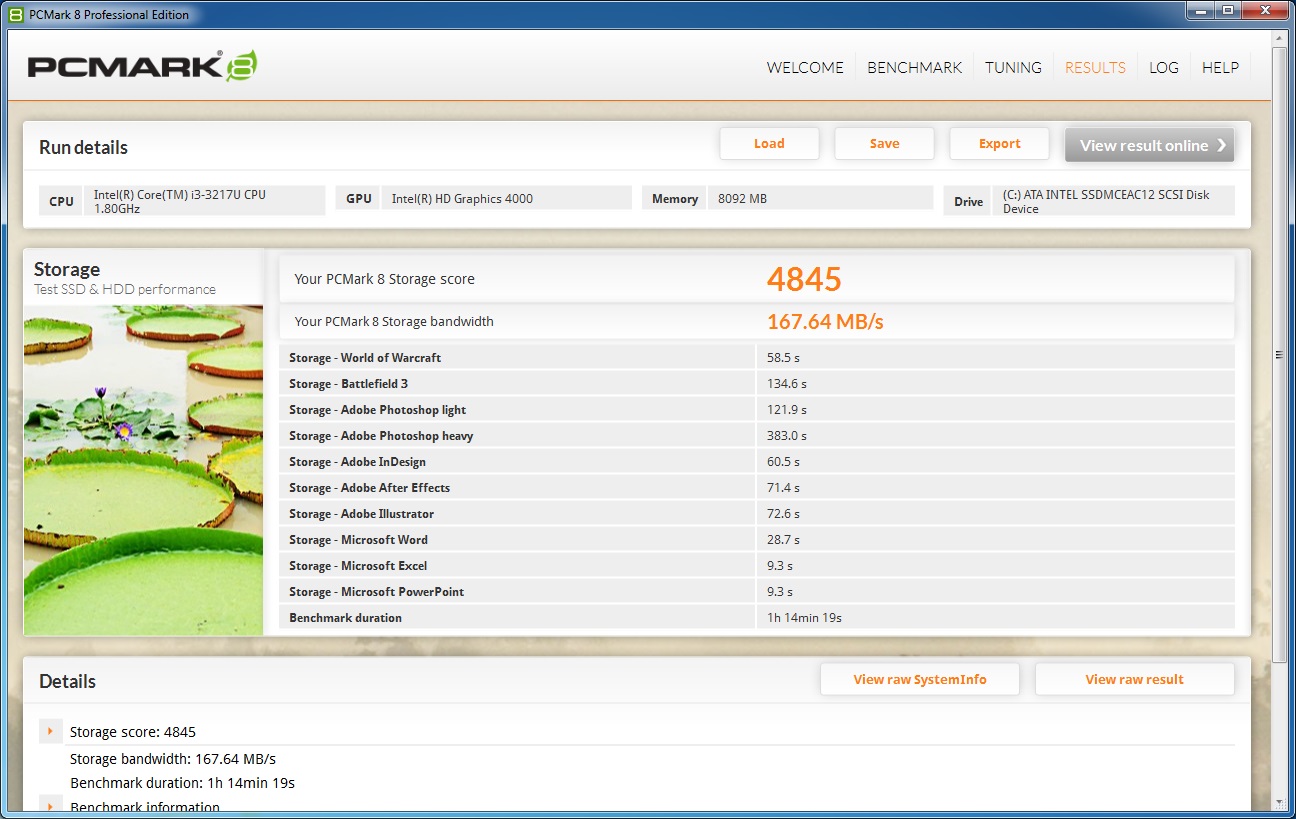Go to the TUNING tab
The image size is (1296, 819).
(1013, 68)
